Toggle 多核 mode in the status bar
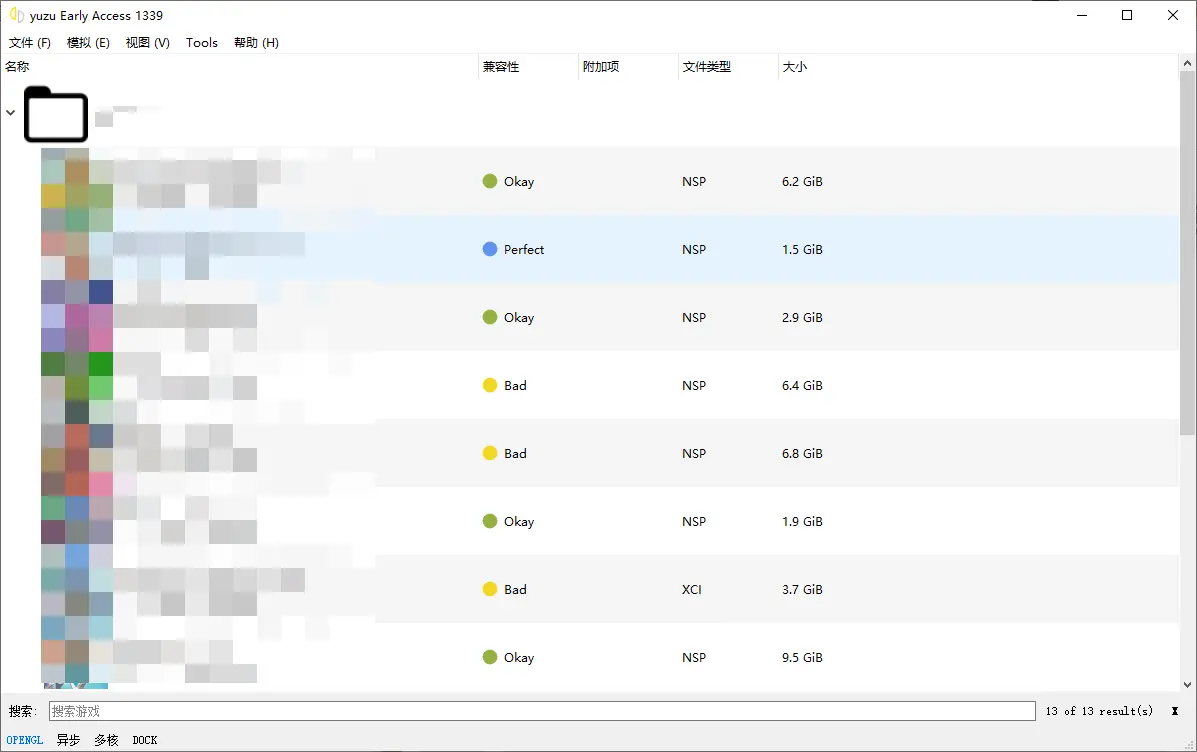Screen dimensions: 1197x752 pyautogui.click(x=106, y=740)
